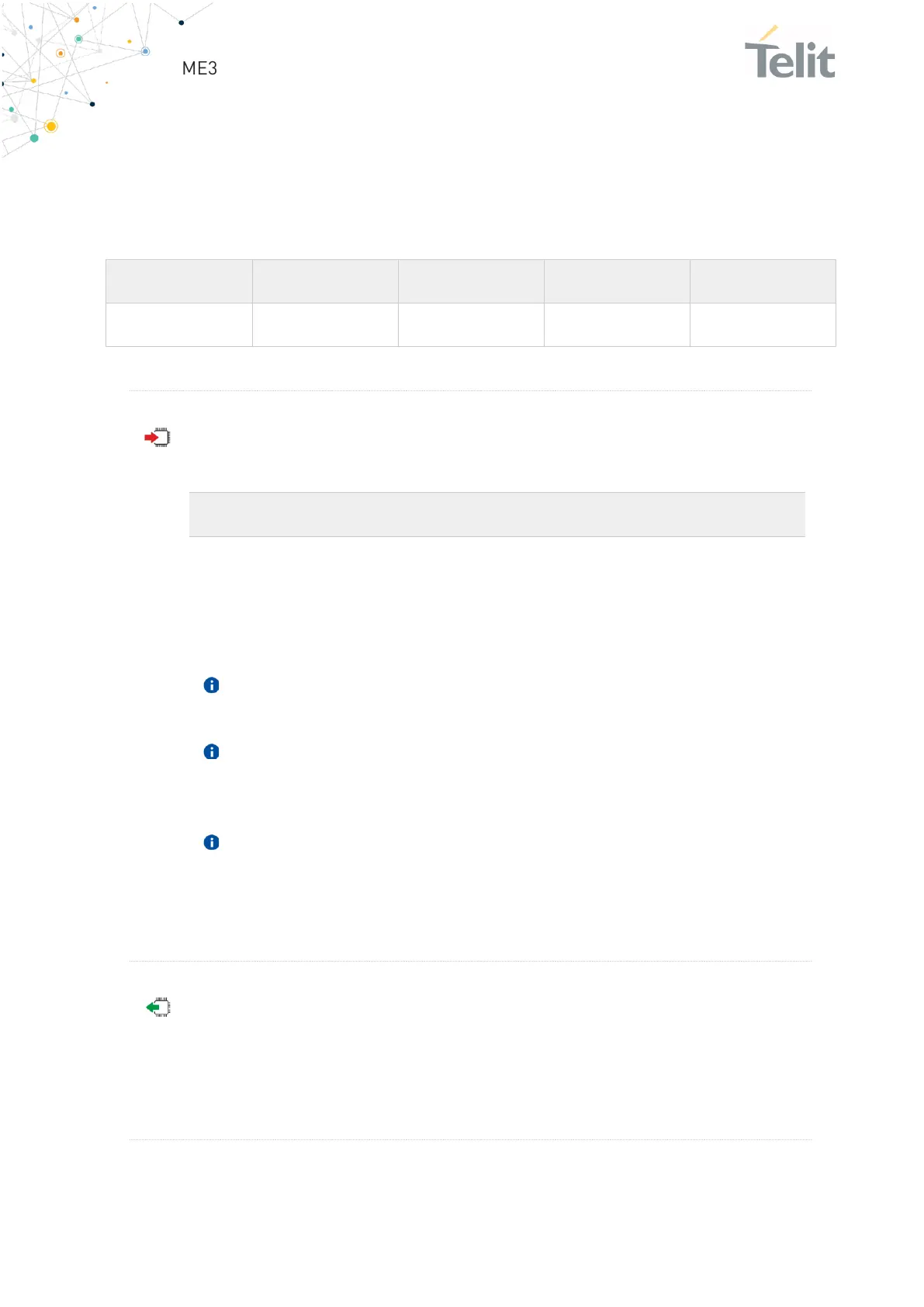Click the last gray header table cell
Screen dimensions: 924x1307
763,282
